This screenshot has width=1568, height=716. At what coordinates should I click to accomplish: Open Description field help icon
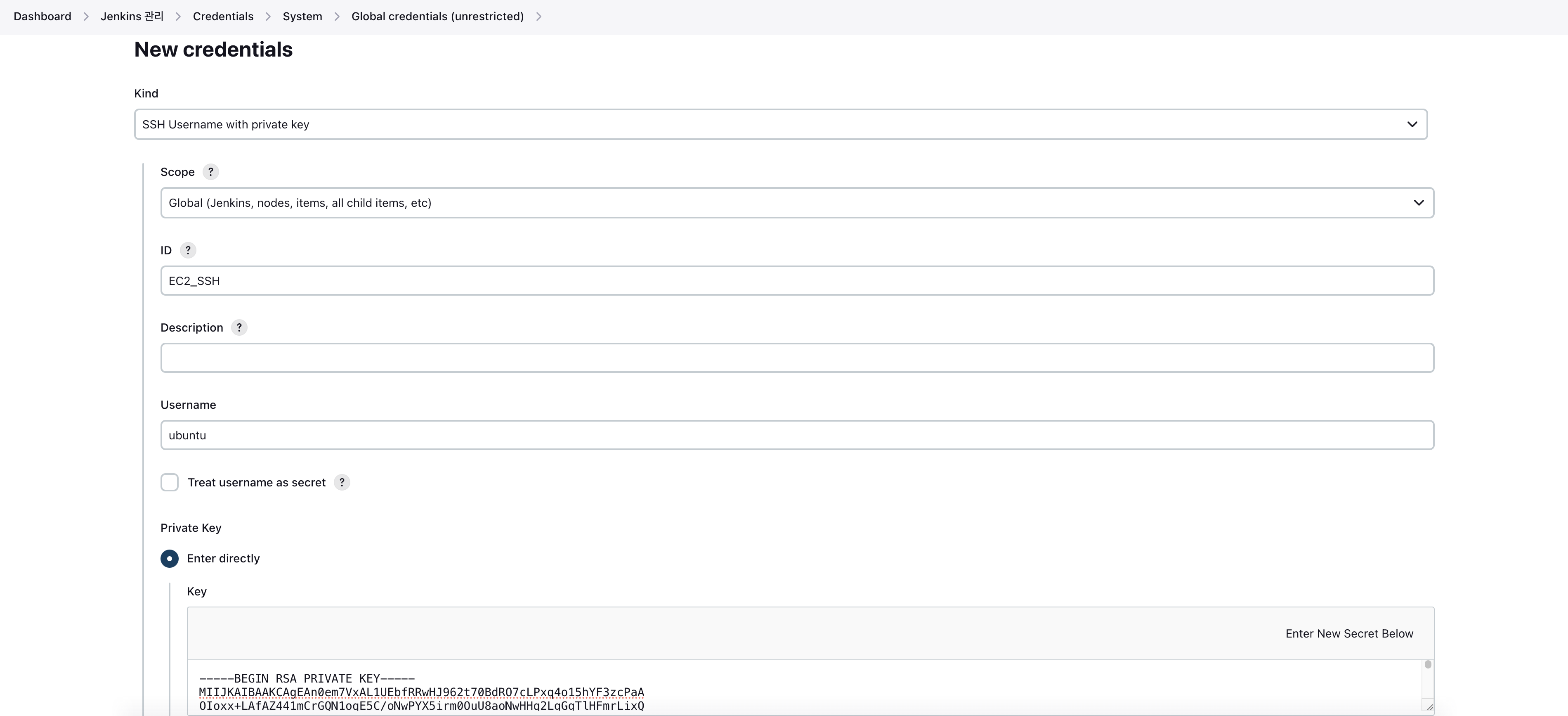[239, 328]
